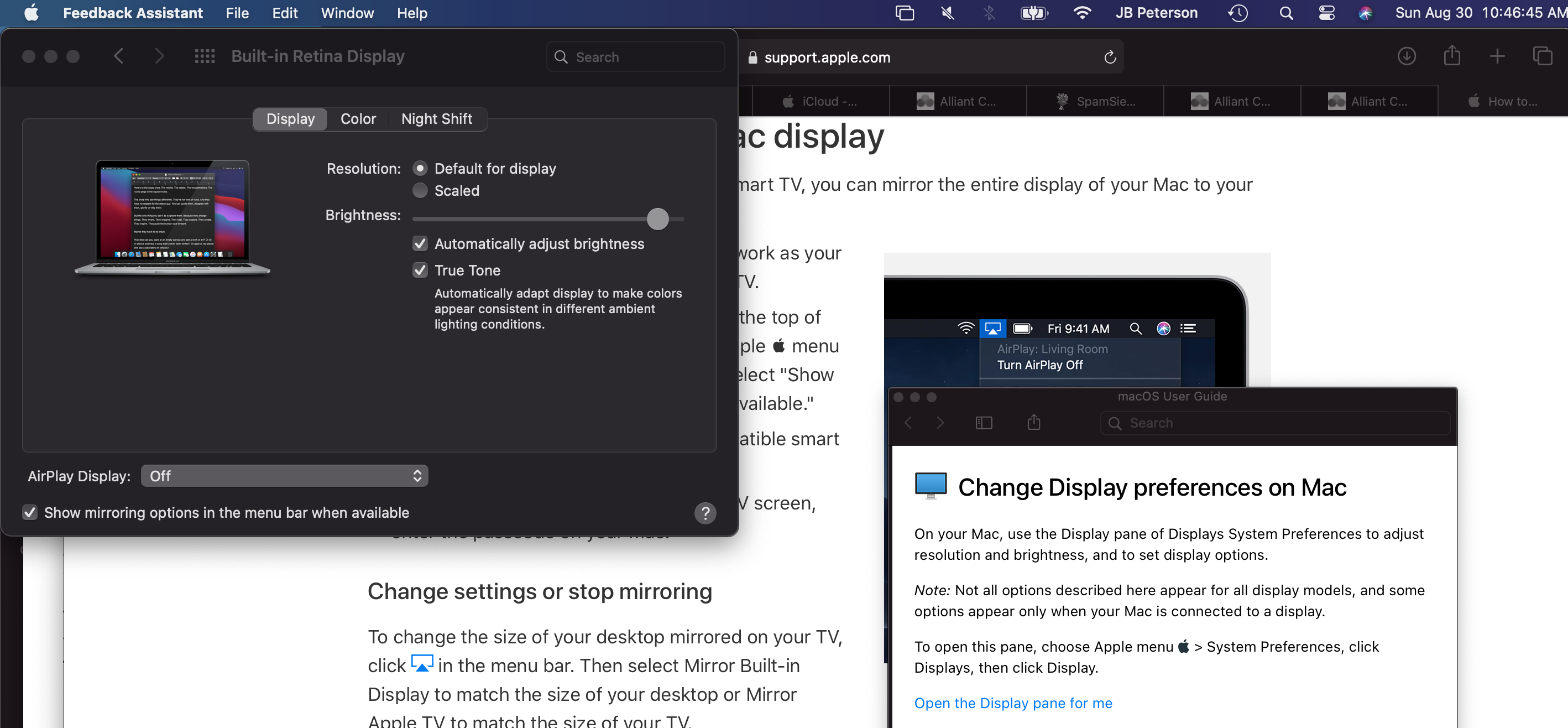Viewport: 1568px width, 728px height.
Task: Toggle Show mirroring options checkbox
Action: pos(30,512)
